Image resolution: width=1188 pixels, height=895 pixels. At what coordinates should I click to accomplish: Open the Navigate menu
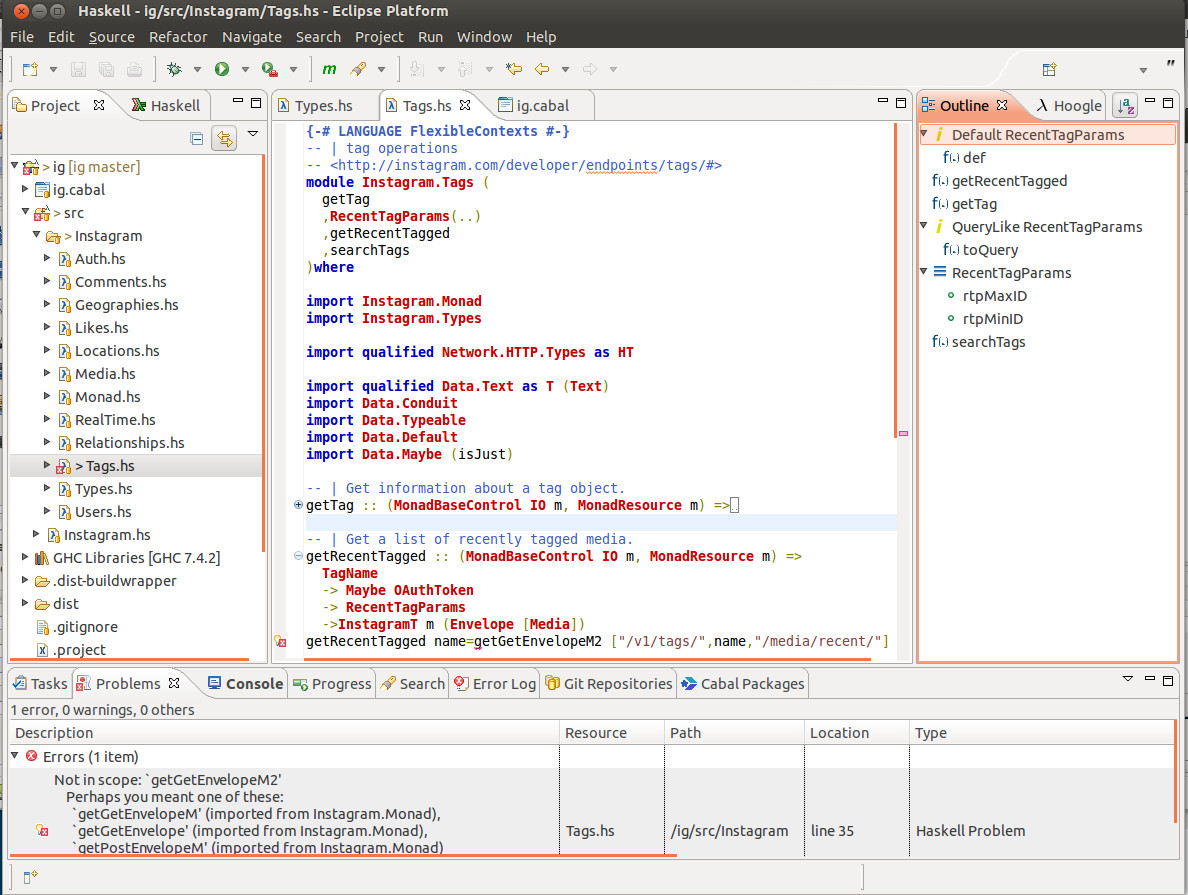[x=252, y=36]
